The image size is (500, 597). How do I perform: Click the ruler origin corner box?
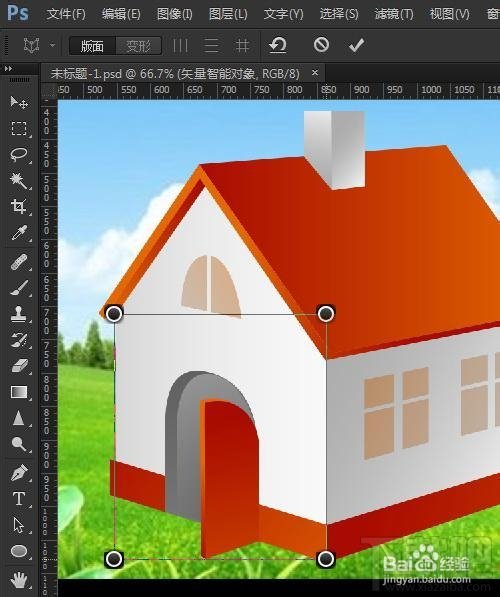click(49, 91)
